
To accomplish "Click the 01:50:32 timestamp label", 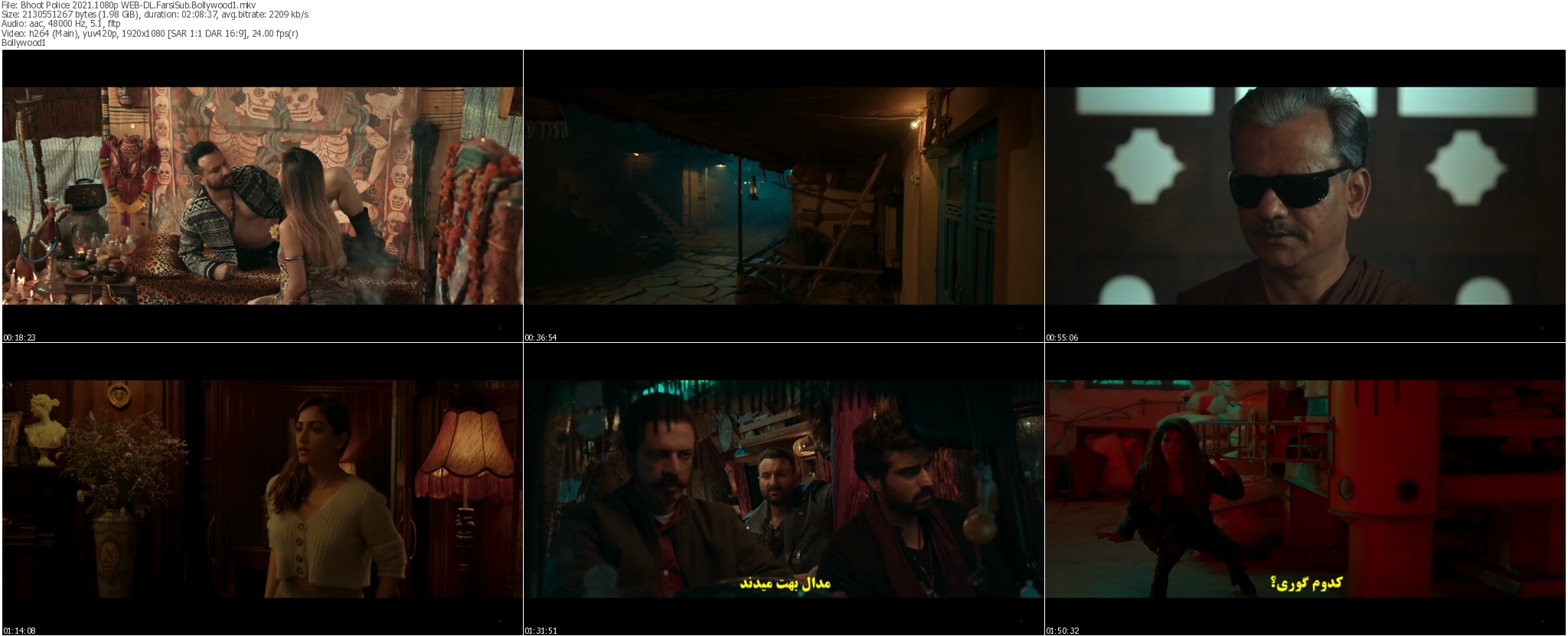I will (x=1062, y=631).
